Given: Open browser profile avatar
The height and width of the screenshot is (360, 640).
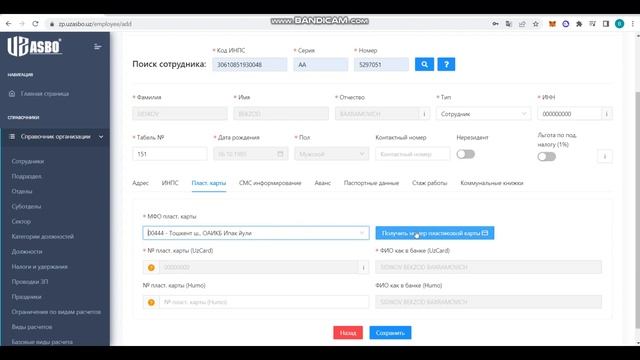Looking at the screenshot, I should tap(619, 24).
